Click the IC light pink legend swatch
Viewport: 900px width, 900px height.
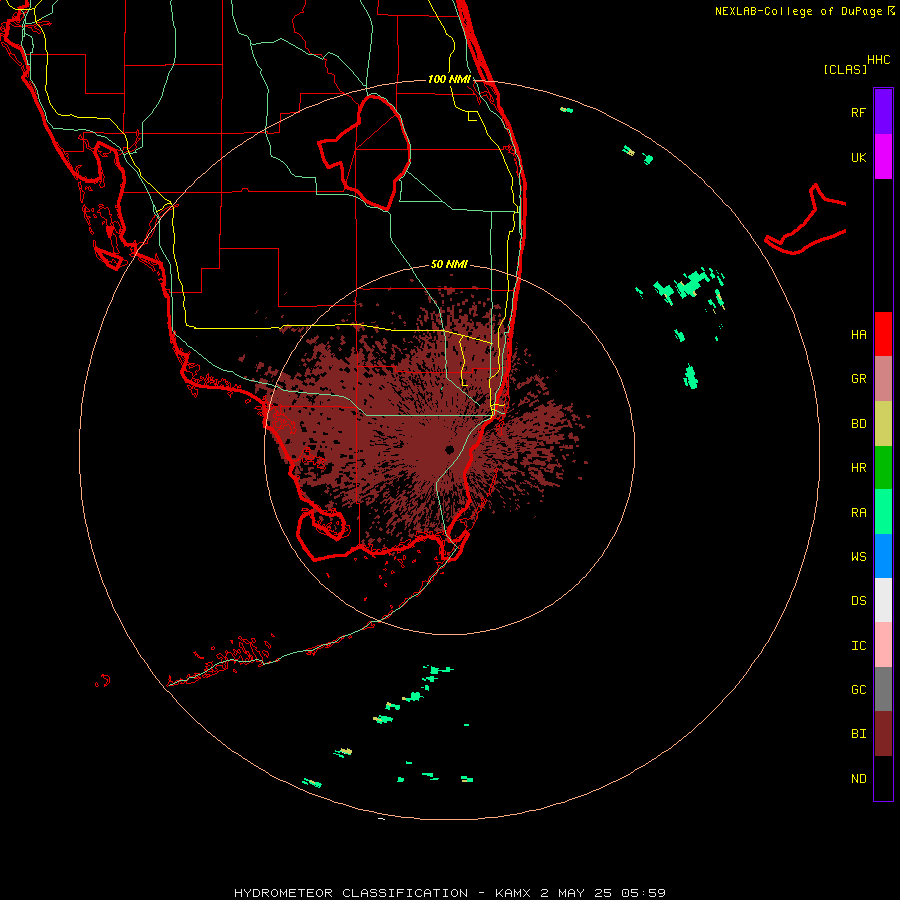[x=883, y=645]
